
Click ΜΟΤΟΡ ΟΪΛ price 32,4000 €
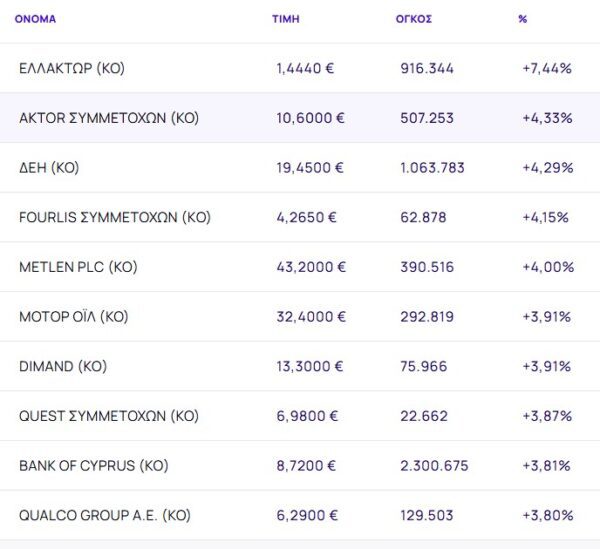[x=311, y=317]
